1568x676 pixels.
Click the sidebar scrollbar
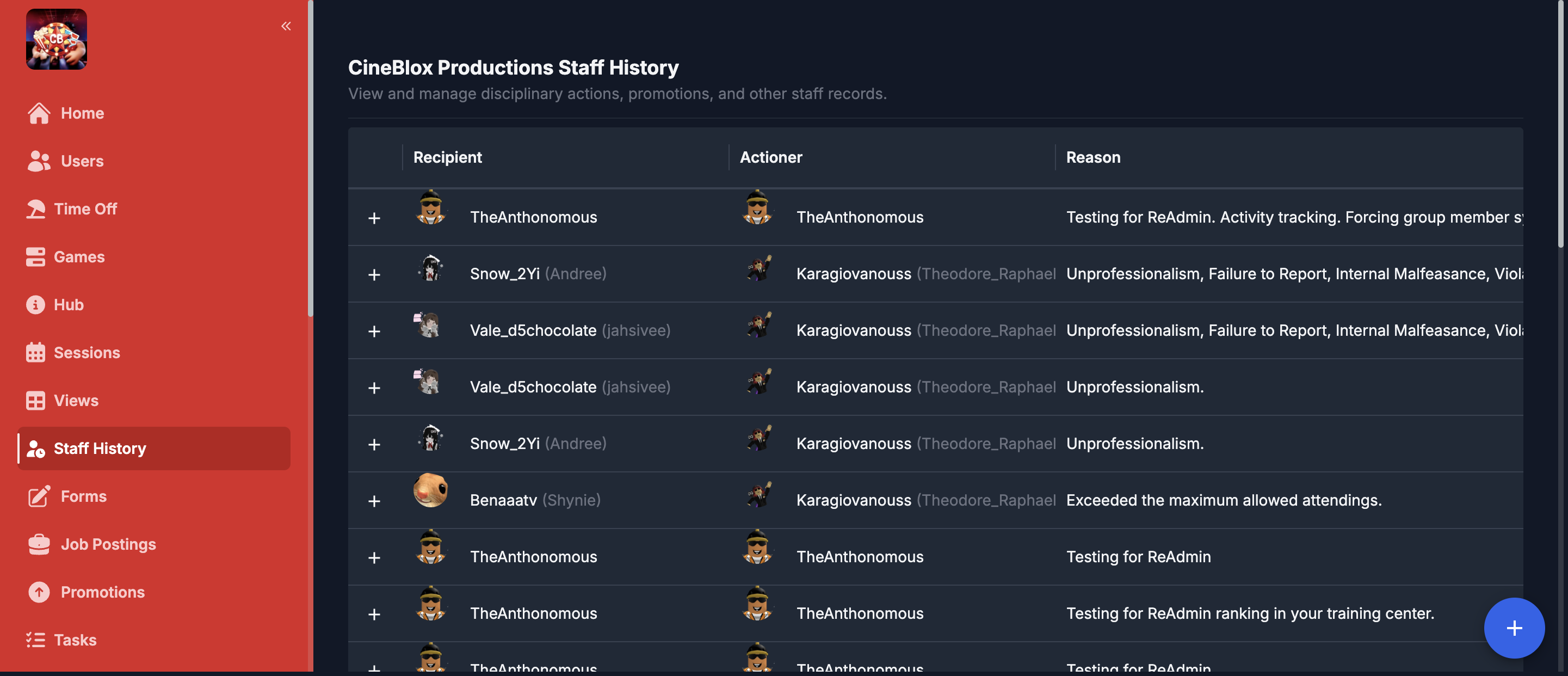pos(311,158)
